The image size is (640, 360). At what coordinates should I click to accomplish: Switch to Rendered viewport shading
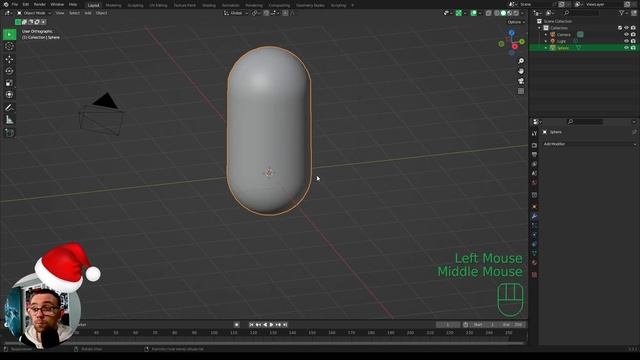click(x=516, y=13)
